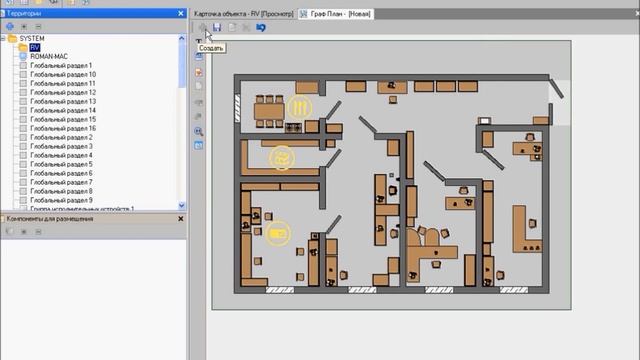The image size is (640, 360).
Task: Click the expand-all icon in Территории toolbar
Action: (24, 27)
